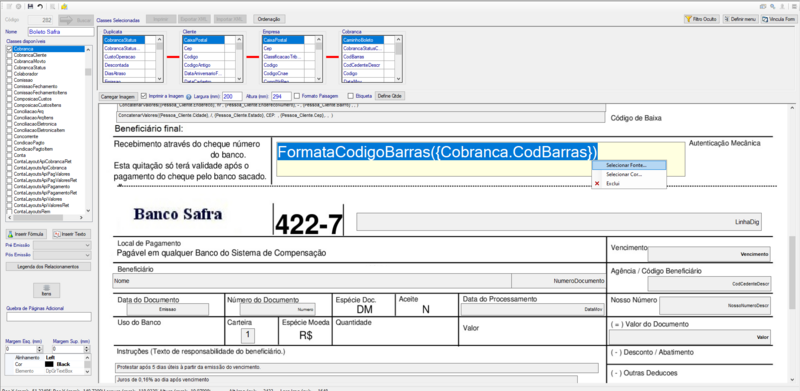Click the Cliente list down arrow
800x391 pixels.
pyautogui.click(x=239, y=79)
